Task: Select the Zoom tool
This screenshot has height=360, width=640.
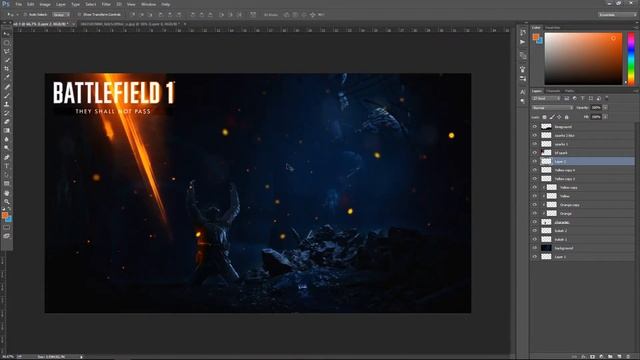Action: click(x=7, y=201)
